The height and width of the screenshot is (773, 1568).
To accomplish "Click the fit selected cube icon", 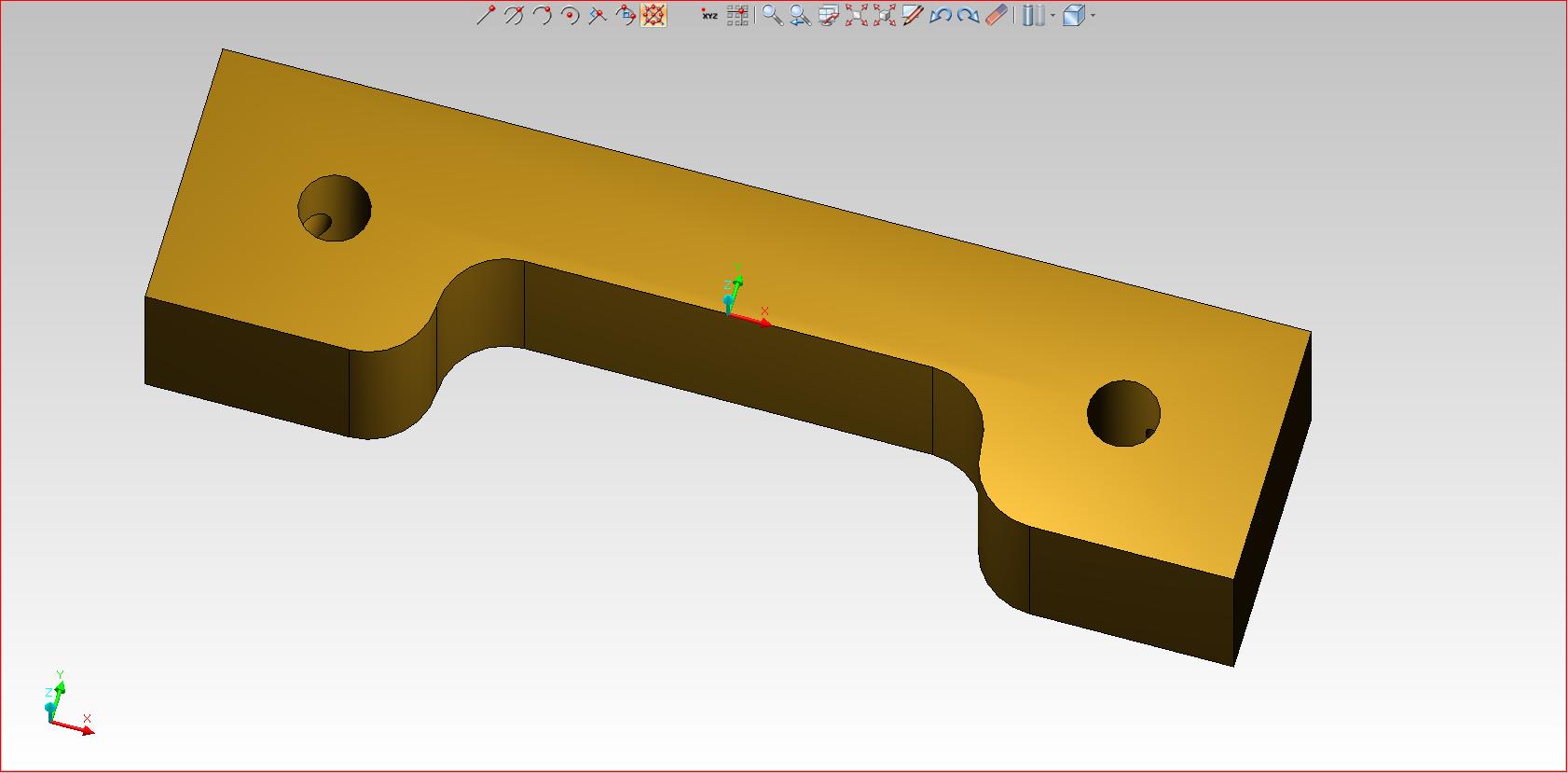I will coord(884,15).
